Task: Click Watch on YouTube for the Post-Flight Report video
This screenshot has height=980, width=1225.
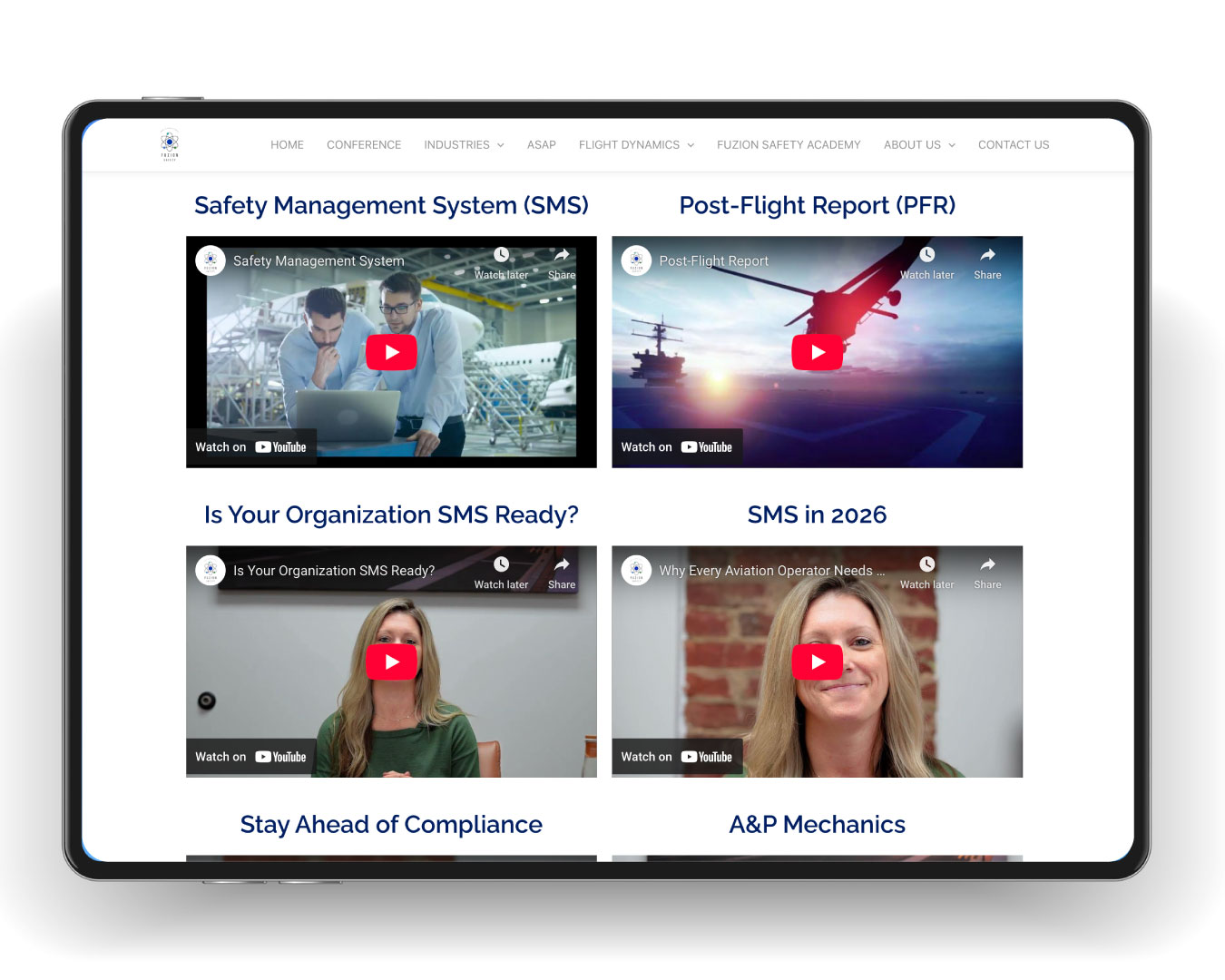Action: tap(677, 446)
